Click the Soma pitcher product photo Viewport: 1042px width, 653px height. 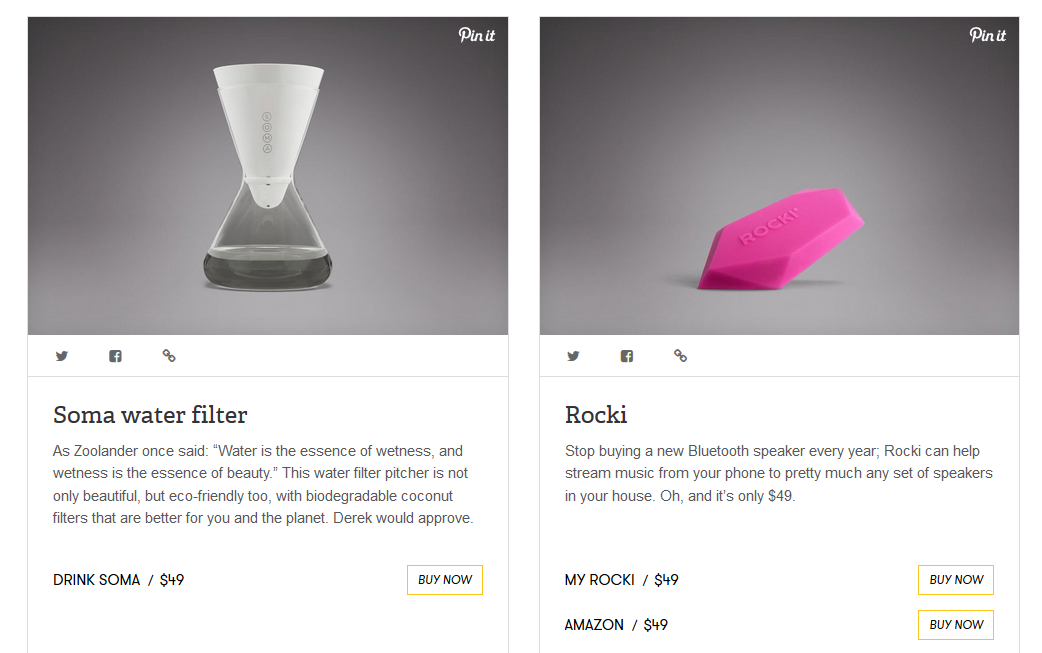(268, 176)
